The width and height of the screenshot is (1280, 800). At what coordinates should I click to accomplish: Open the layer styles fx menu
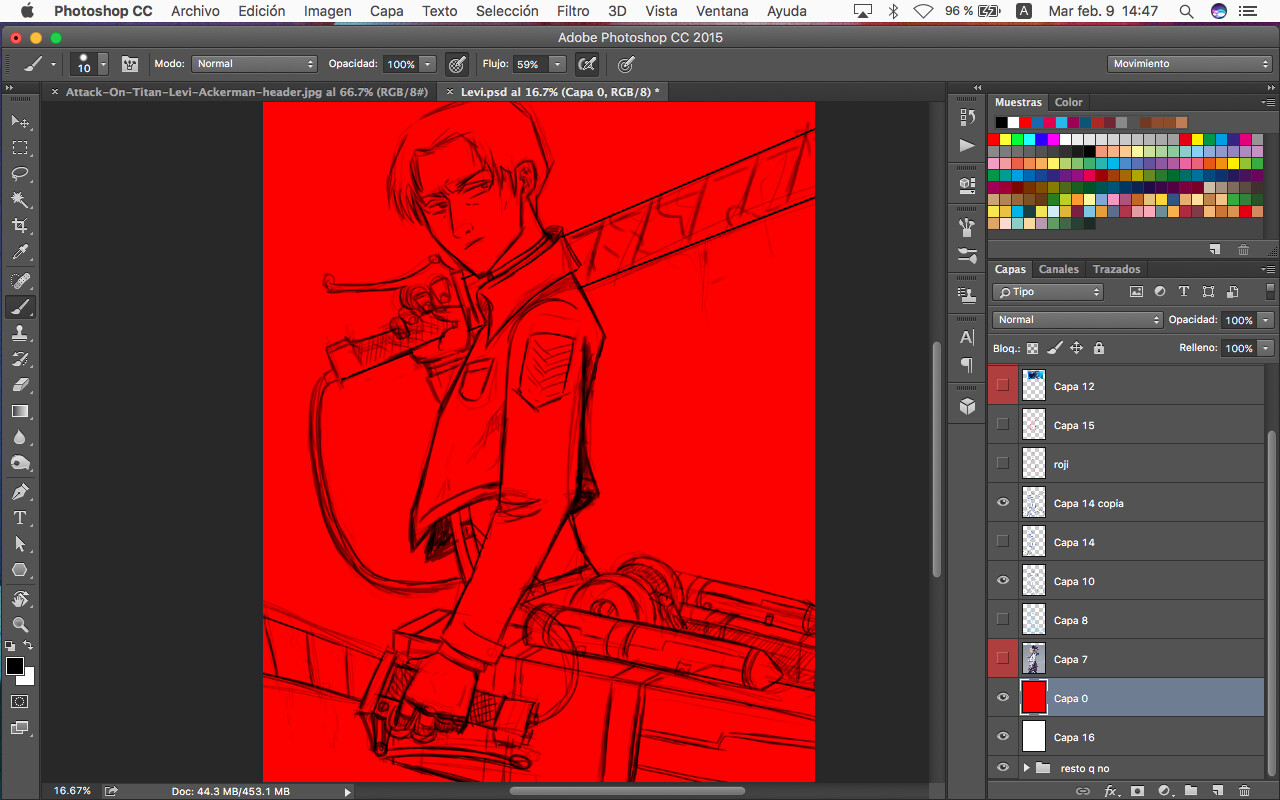[1110, 790]
